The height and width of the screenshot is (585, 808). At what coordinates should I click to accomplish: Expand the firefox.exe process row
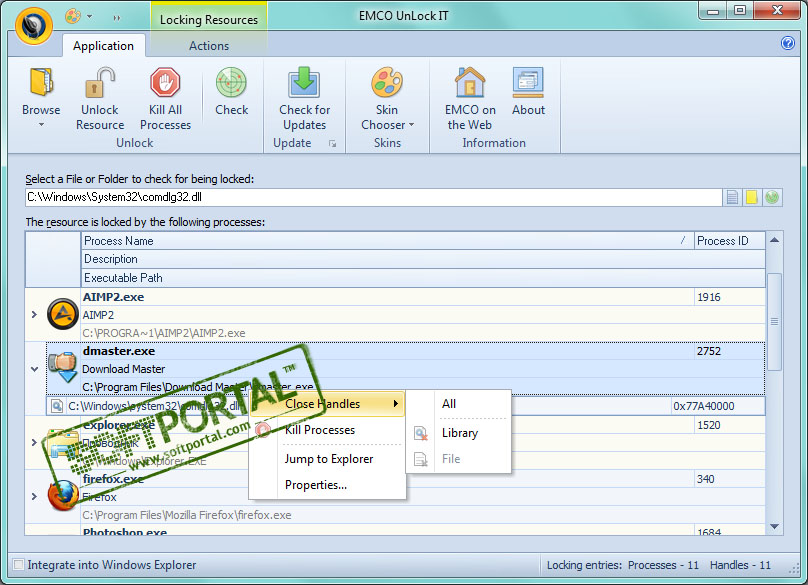coord(35,496)
